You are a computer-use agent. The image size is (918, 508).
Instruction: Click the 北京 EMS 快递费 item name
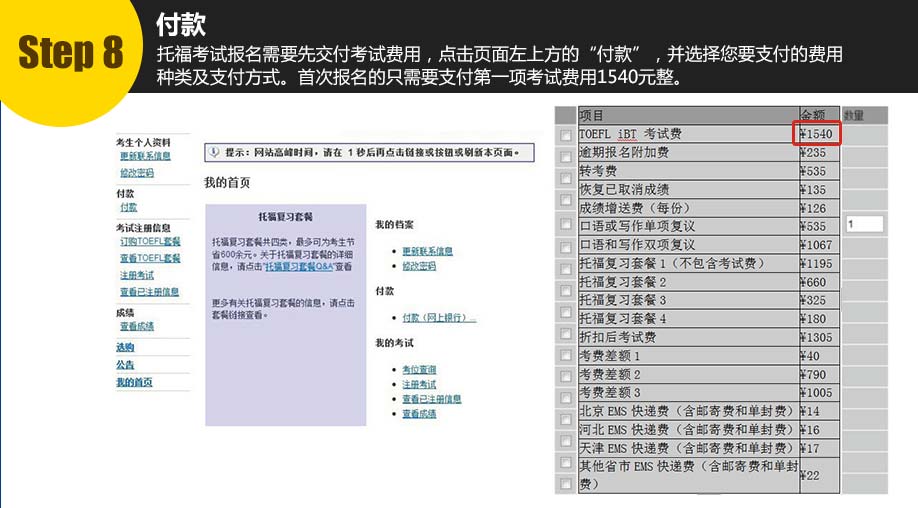tap(688, 411)
